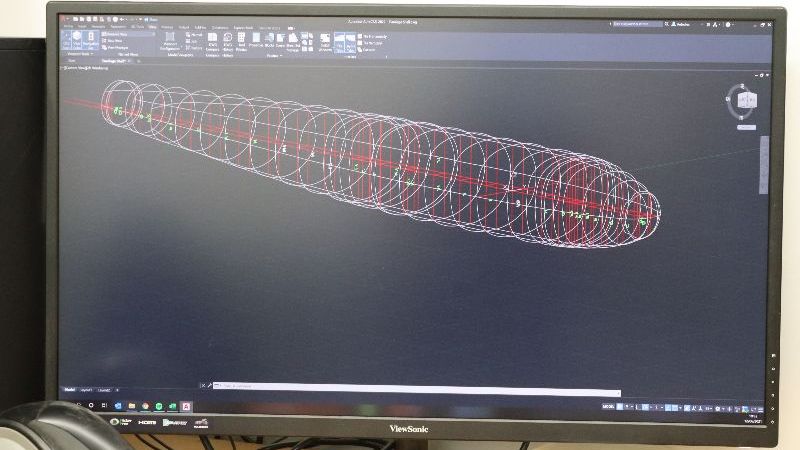Select the Annotate ribbon tab
This screenshot has height=450, width=800.
98,27
